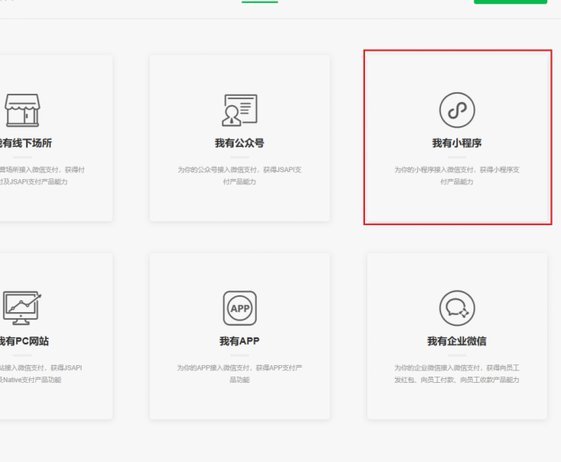
Task: Click the 公众号 JSAPI payment description text
Action: tap(239, 175)
